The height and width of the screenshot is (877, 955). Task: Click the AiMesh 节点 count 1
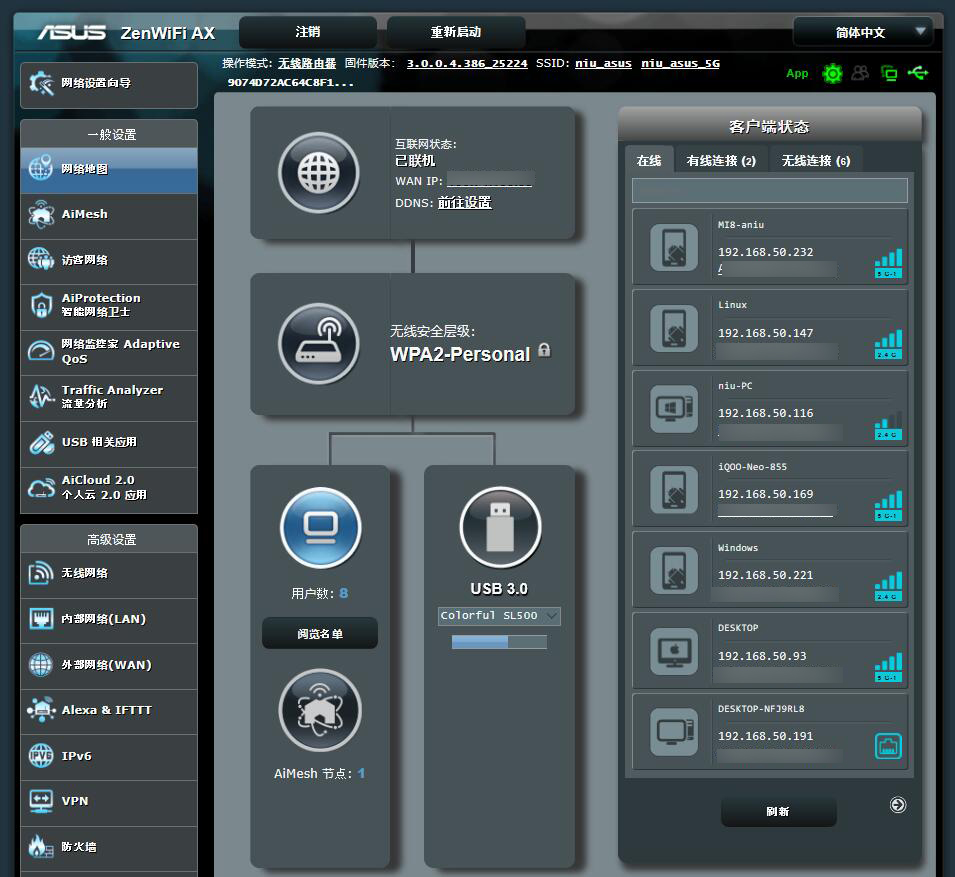[x=361, y=773]
